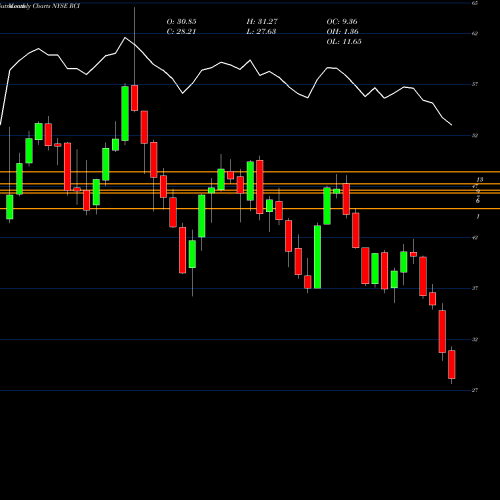Click the 37 price axis label

[475, 288]
